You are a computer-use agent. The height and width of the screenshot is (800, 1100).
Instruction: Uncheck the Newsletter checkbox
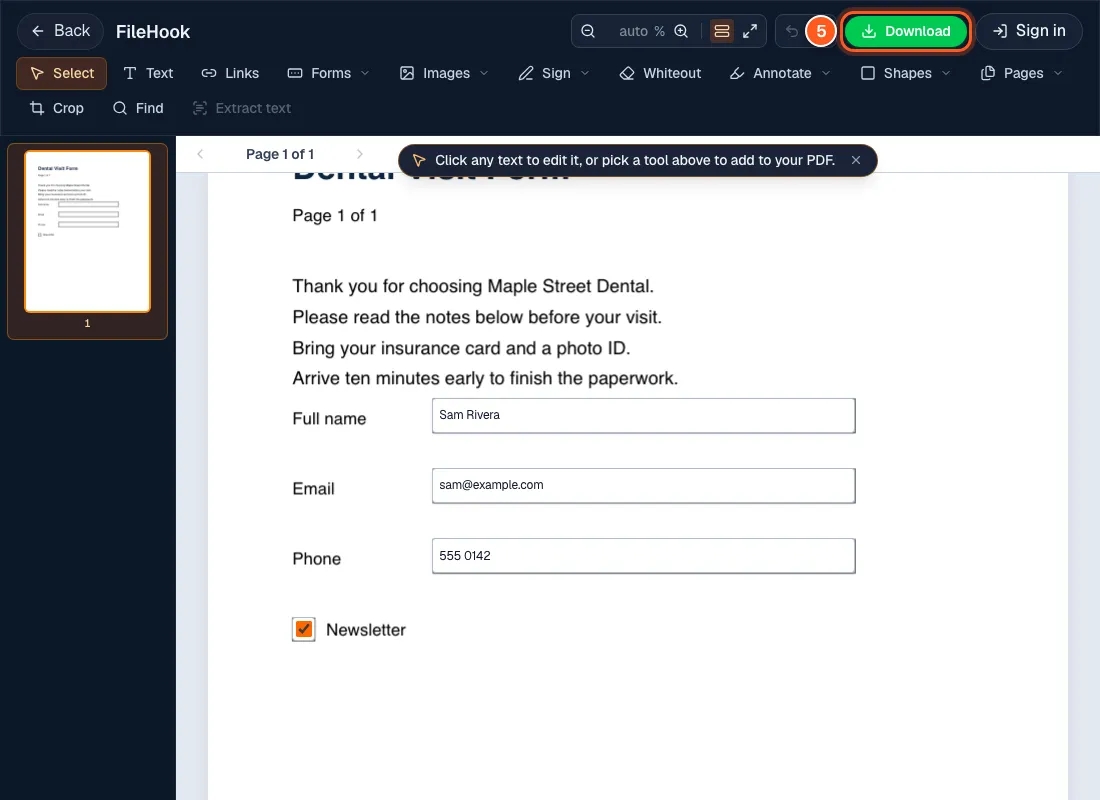pos(304,629)
